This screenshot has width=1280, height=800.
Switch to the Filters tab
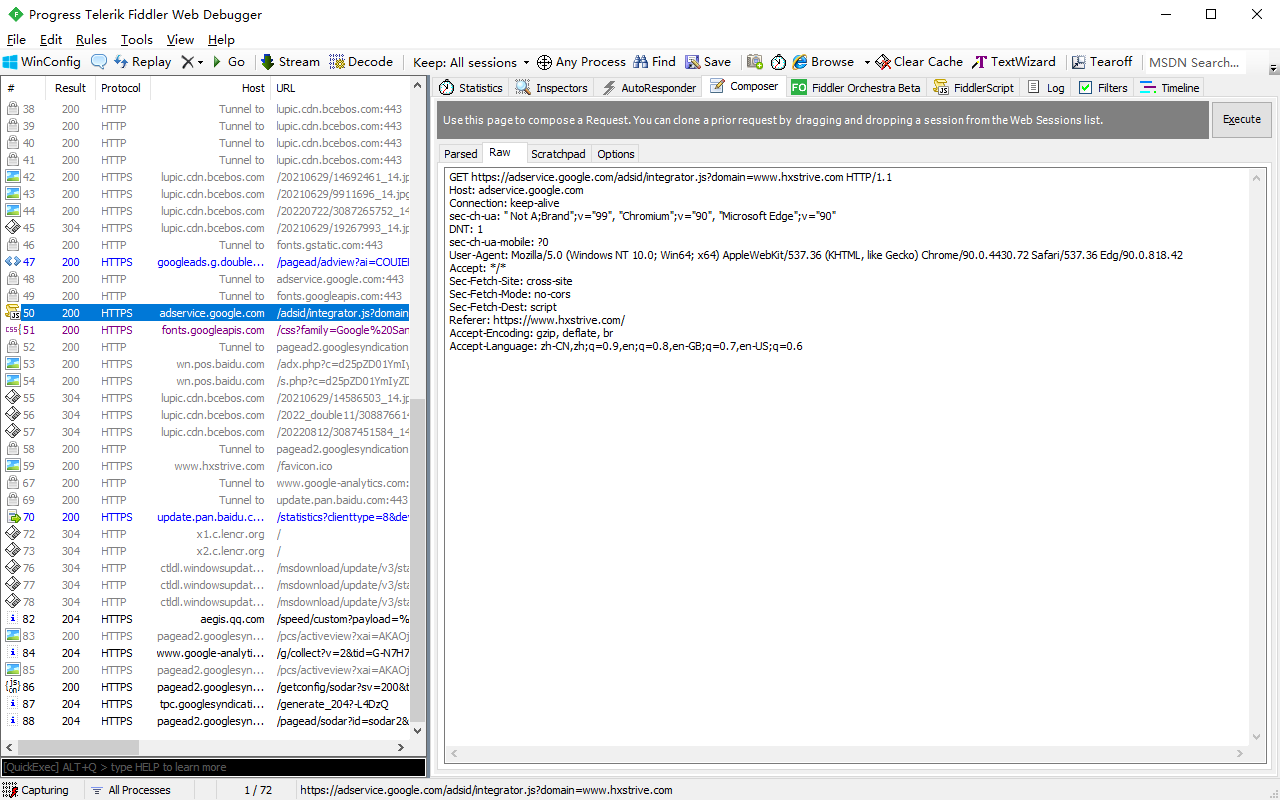[x=1103, y=88]
